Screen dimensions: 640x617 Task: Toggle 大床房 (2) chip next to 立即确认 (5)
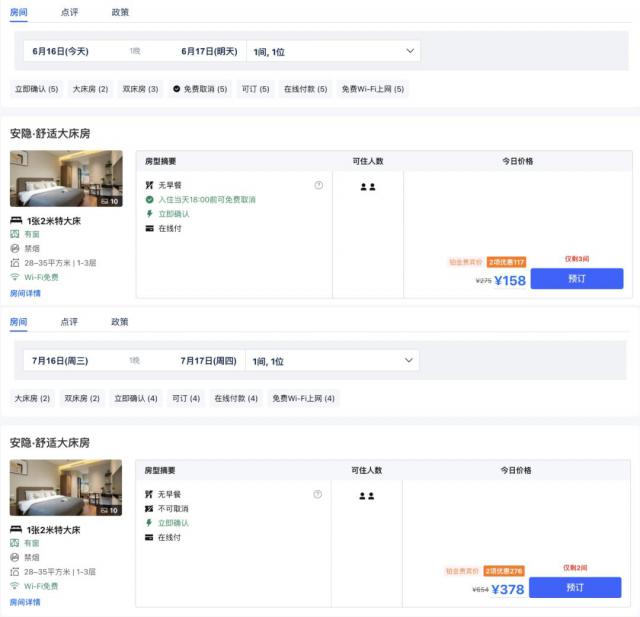[90, 89]
